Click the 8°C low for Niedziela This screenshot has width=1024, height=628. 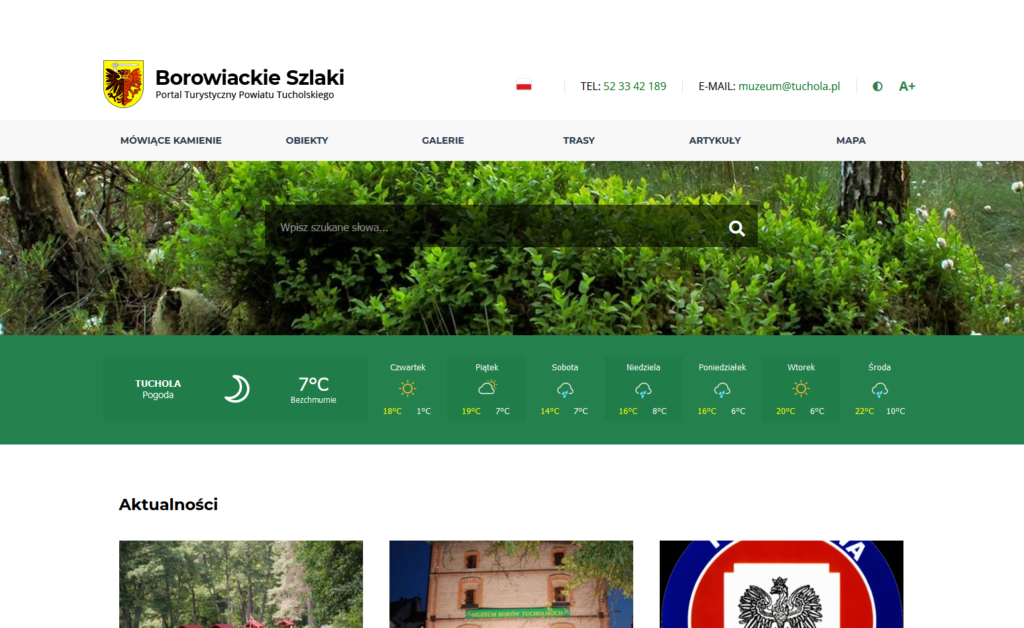click(660, 411)
